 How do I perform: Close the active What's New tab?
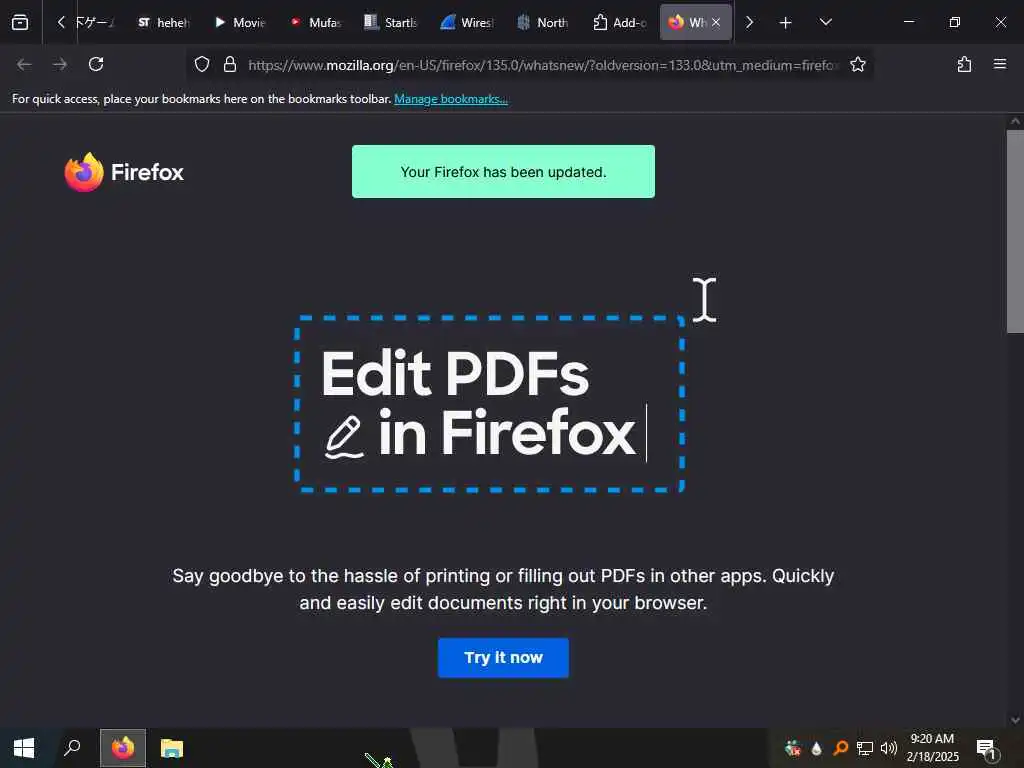(716, 22)
